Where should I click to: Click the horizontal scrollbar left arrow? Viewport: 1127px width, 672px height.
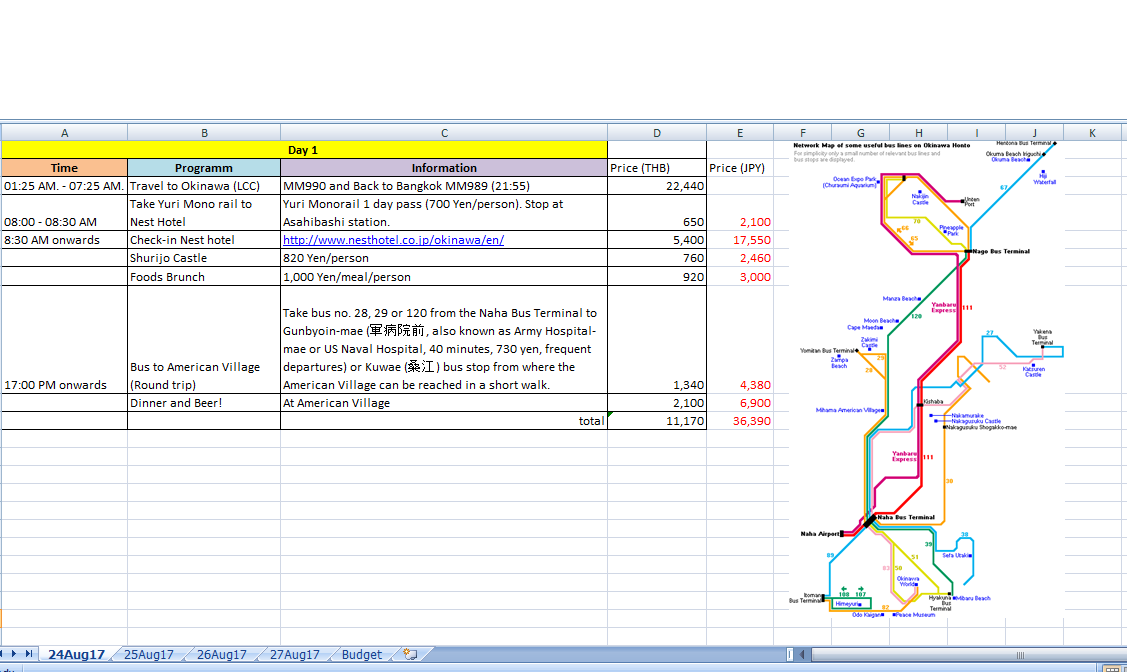(804, 655)
